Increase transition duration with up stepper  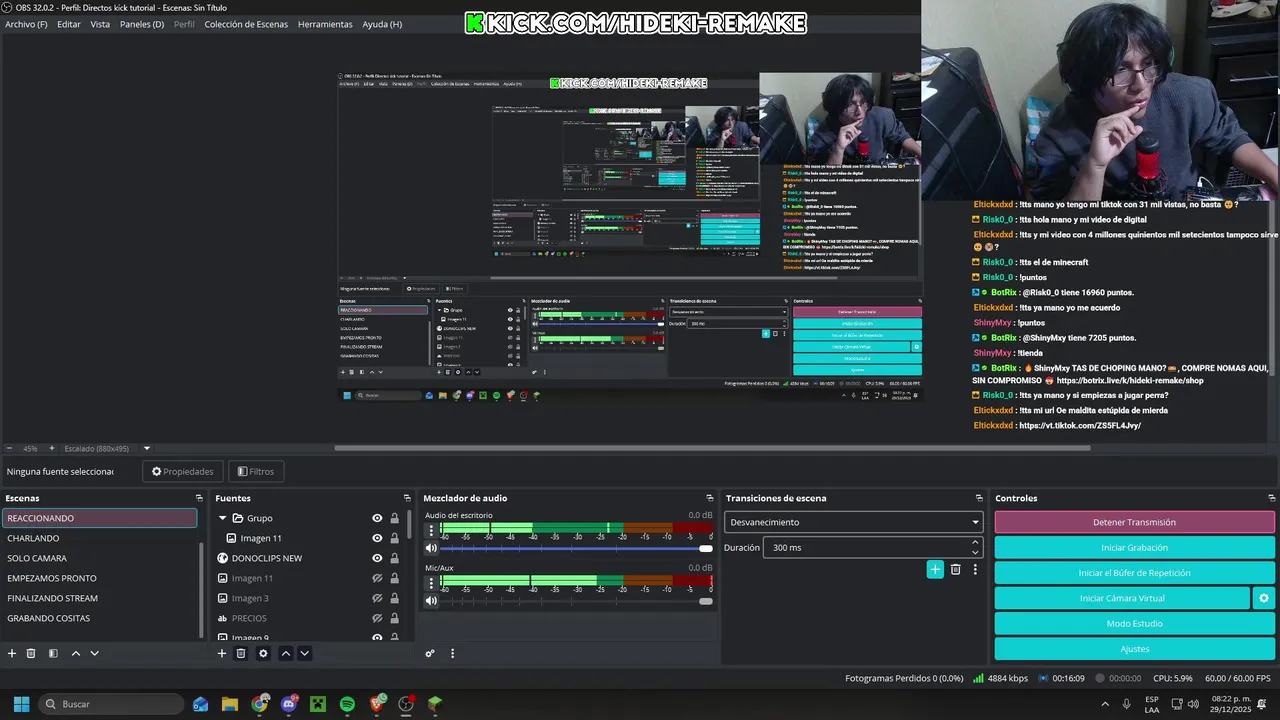point(975,543)
